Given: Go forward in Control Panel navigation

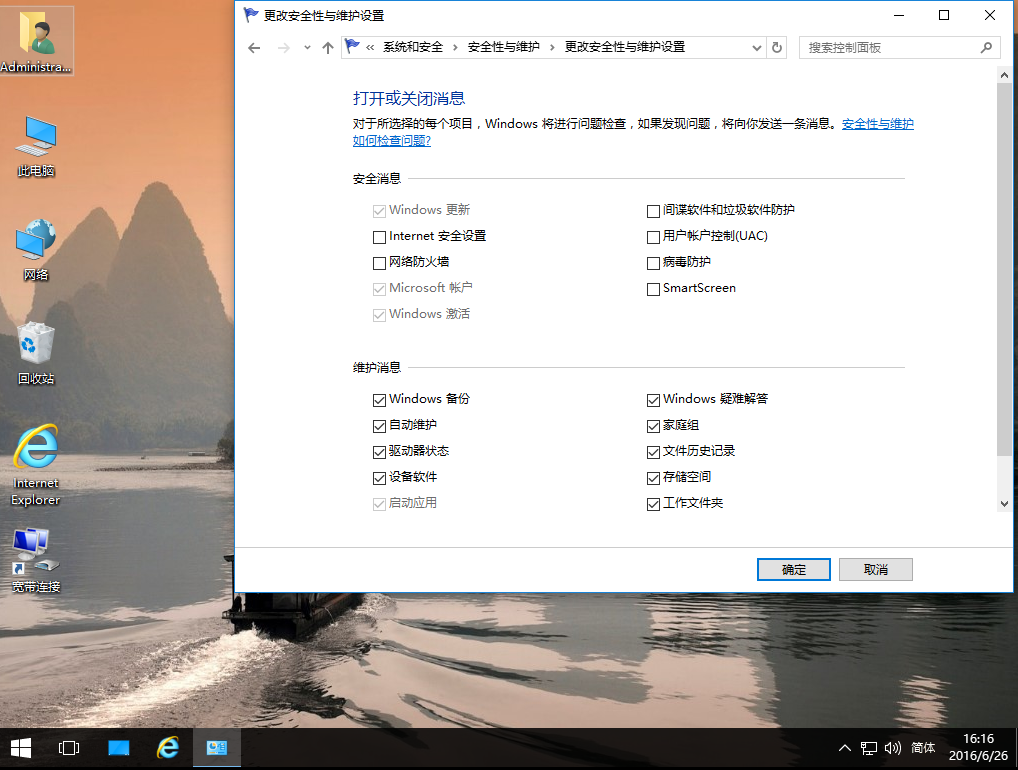Looking at the screenshot, I should tap(284, 47).
